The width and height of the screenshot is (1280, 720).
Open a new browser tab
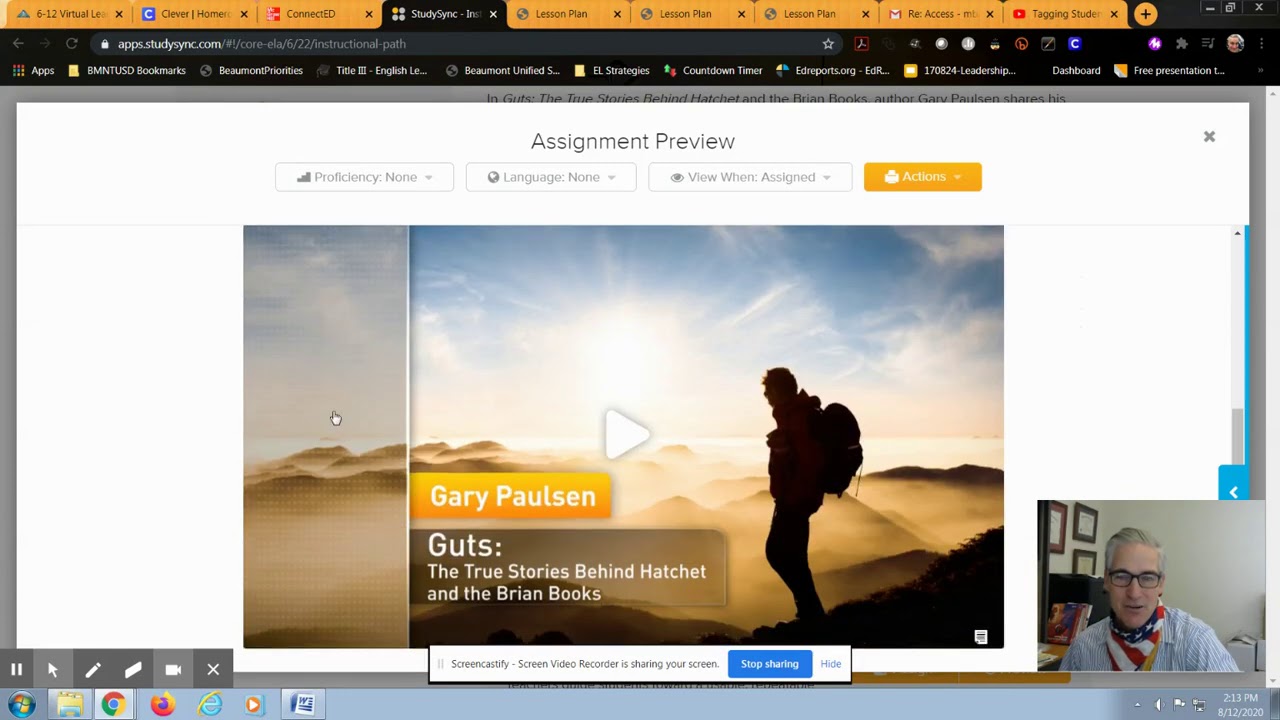(x=1145, y=14)
